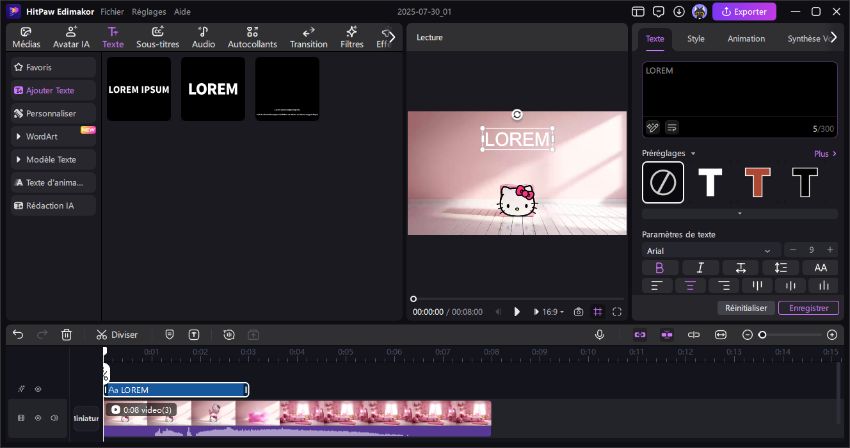
Task: Expand presets list with small down arrow
Action: [740, 214]
